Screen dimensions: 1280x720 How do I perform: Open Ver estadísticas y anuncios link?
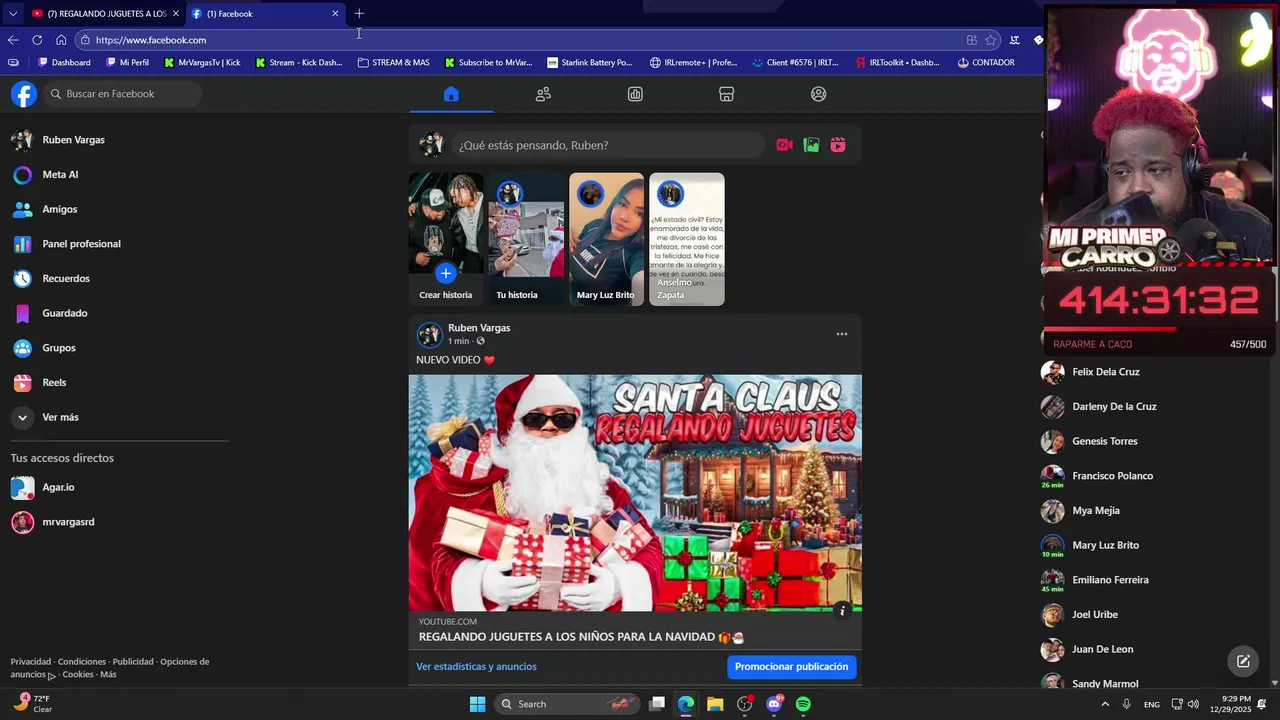[x=476, y=667]
